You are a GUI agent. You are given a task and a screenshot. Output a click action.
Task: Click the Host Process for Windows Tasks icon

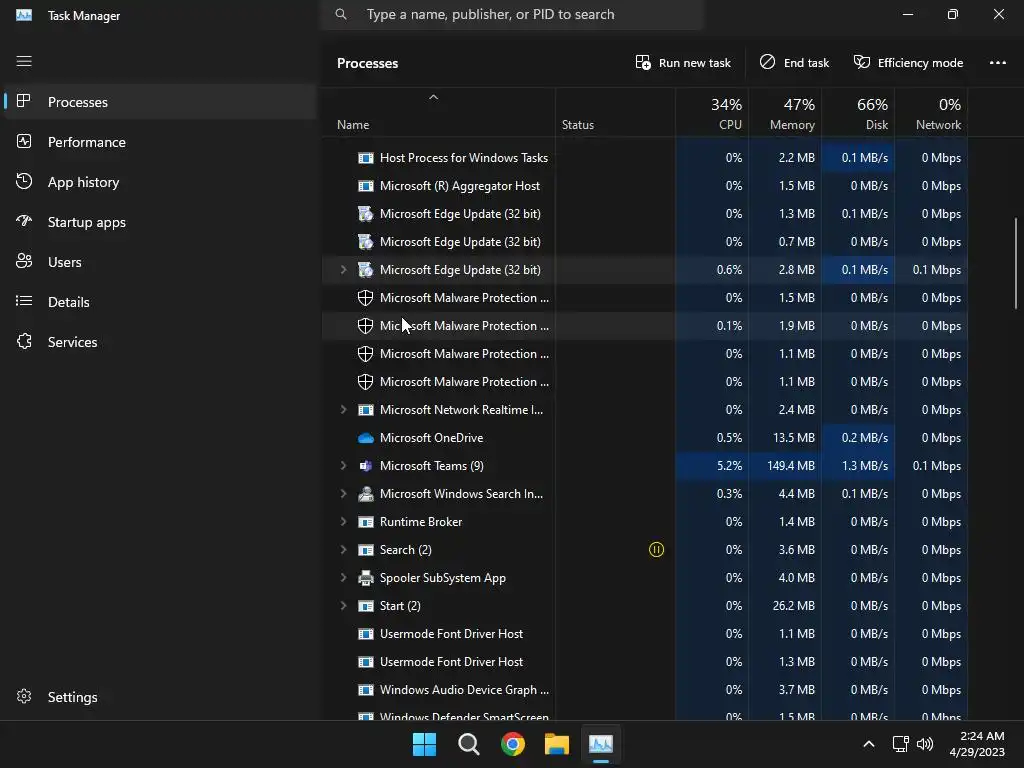coord(366,158)
